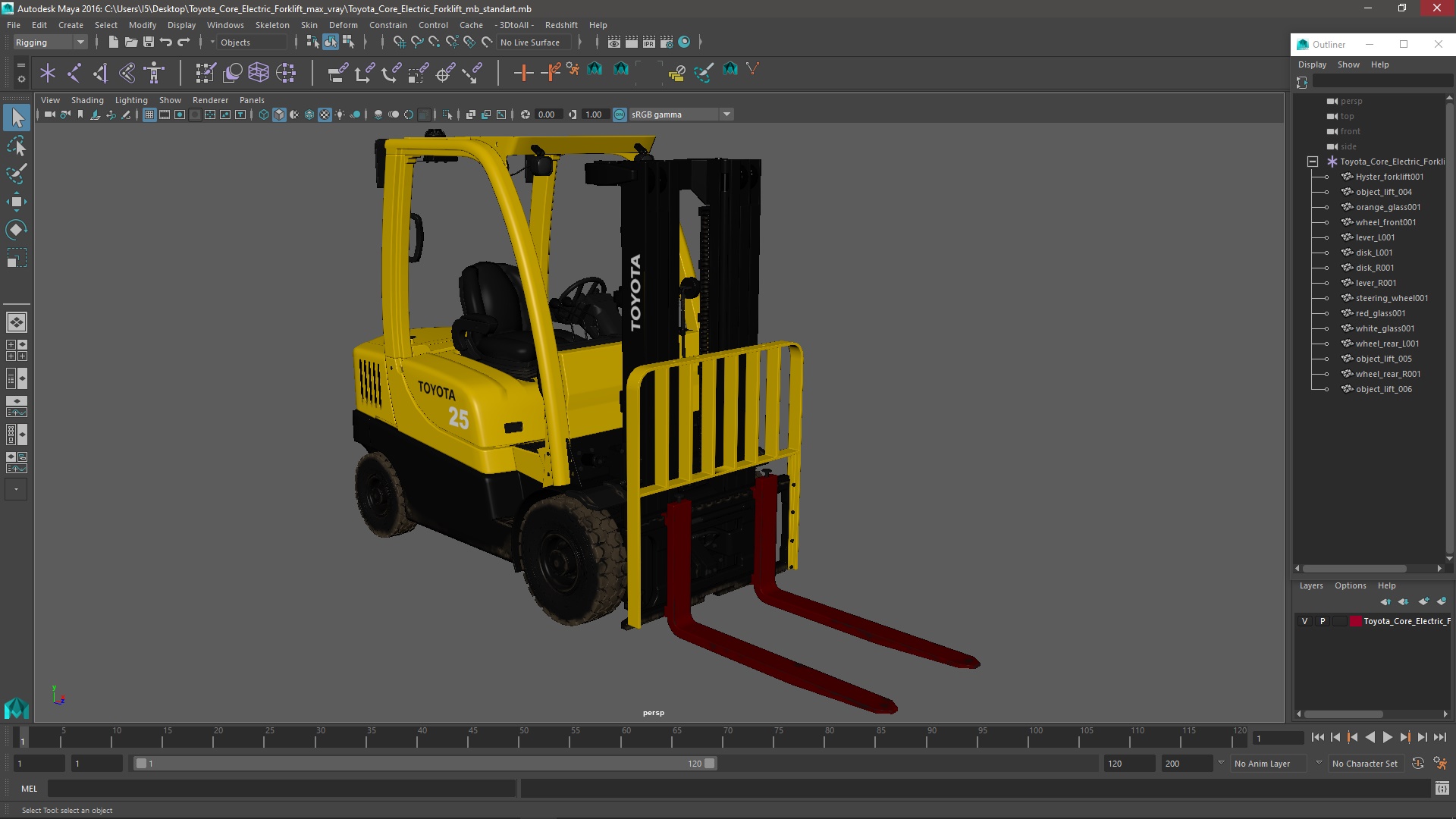Select wheel_front001 in the Outliner

pos(1385,222)
